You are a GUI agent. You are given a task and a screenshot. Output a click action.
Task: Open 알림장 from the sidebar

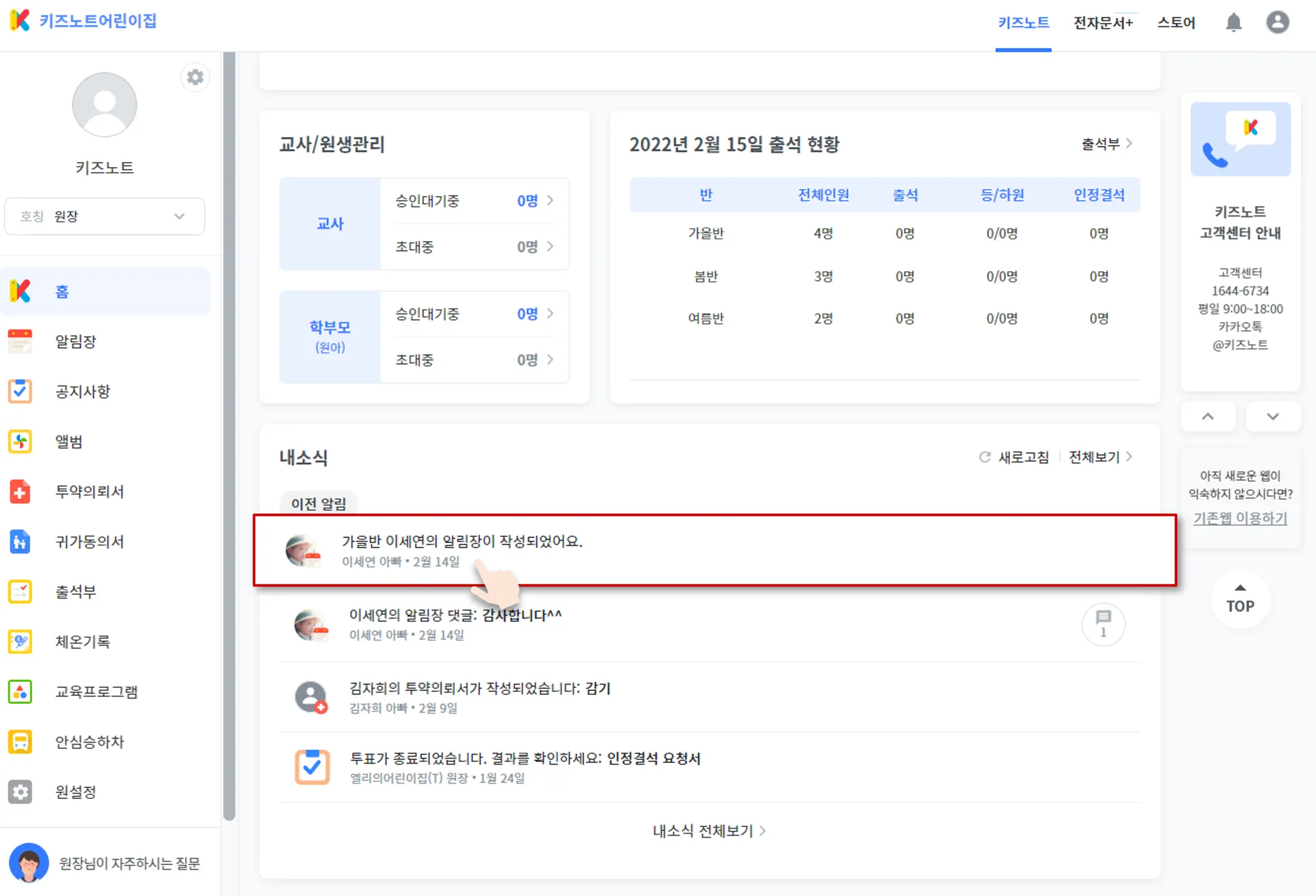tap(75, 342)
